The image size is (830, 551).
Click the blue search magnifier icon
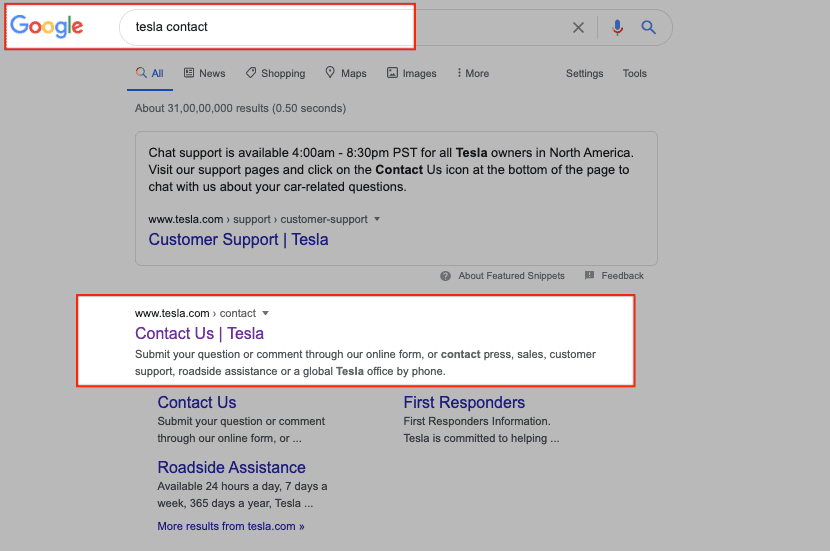coord(649,28)
